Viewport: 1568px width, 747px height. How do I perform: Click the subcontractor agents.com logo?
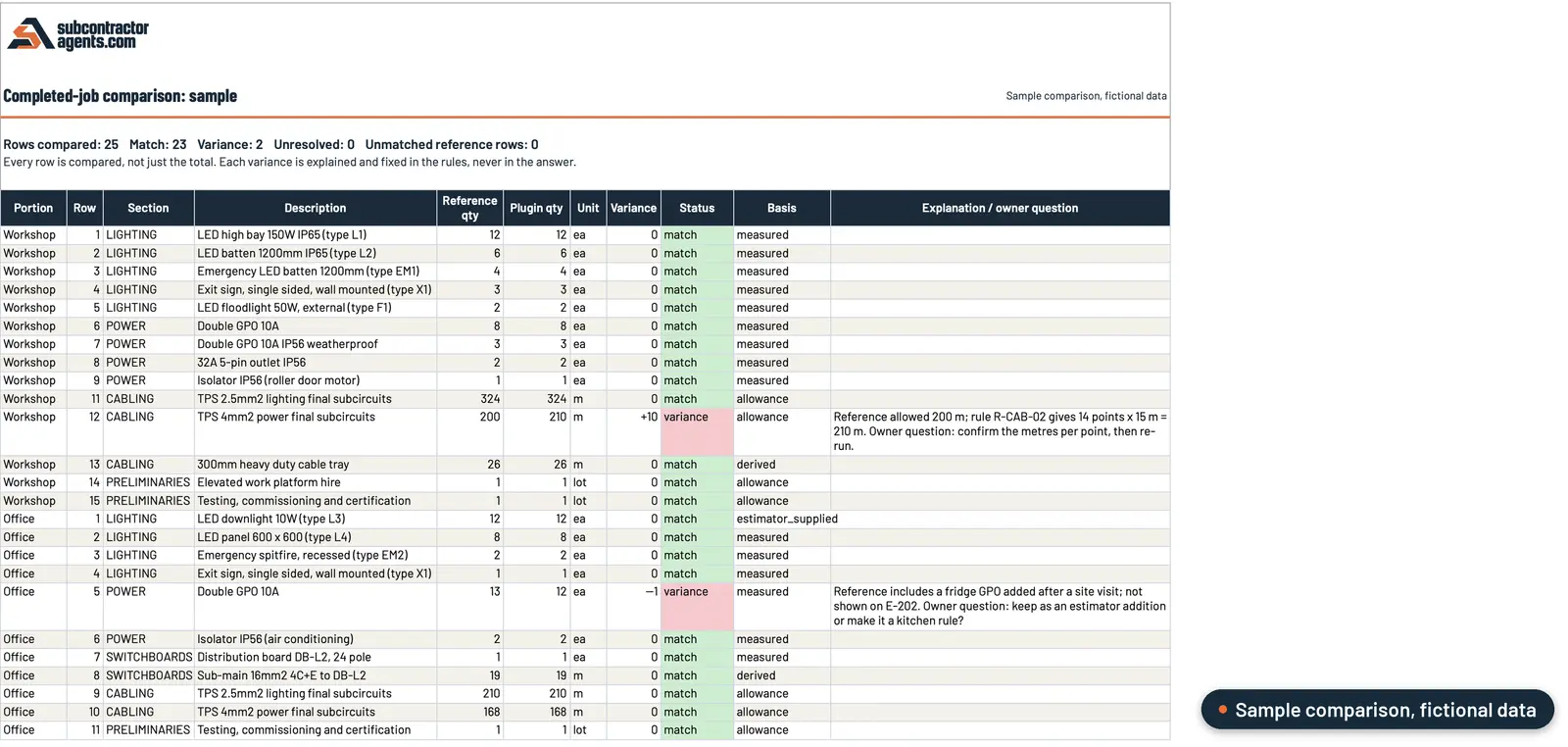point(78,34)
